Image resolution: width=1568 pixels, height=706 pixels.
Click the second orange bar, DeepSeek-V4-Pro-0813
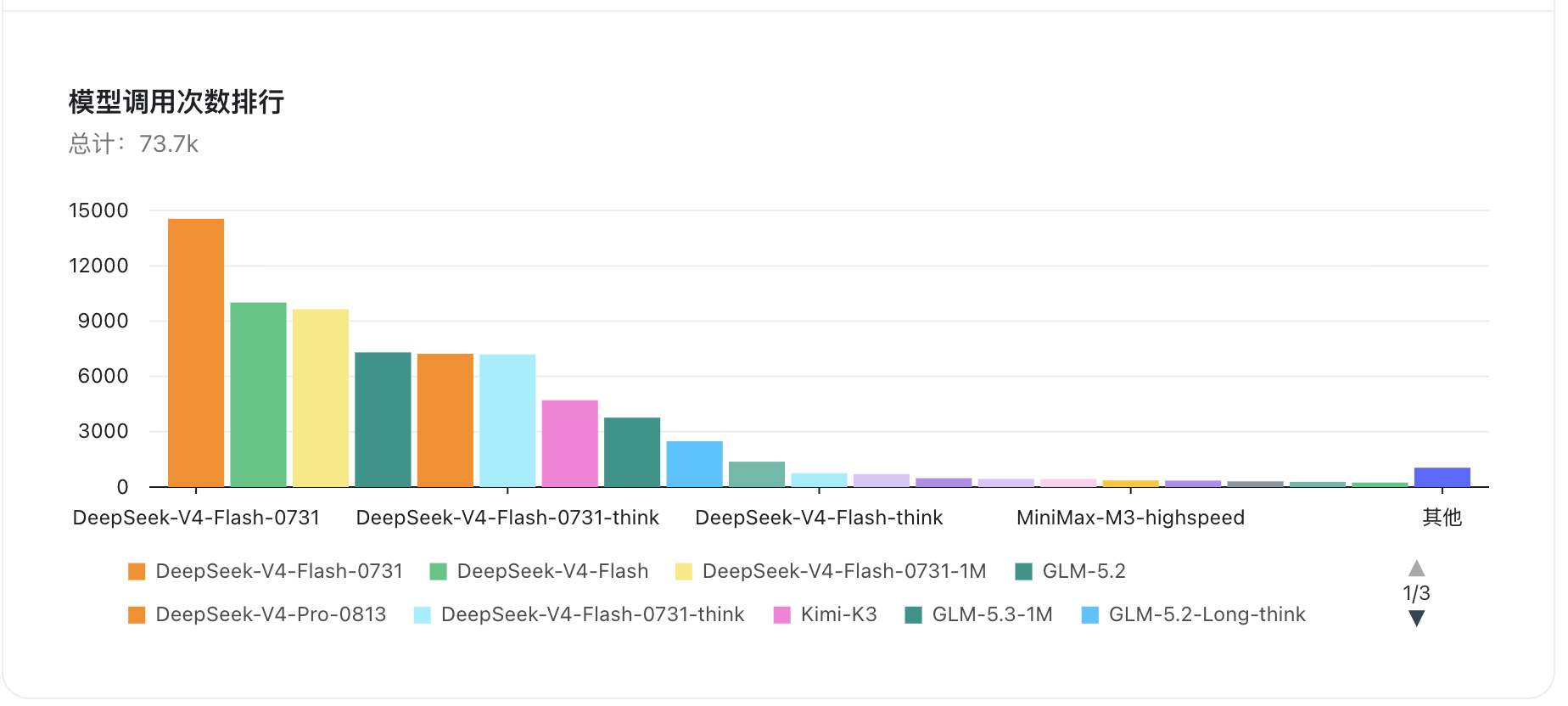point(445,420)
